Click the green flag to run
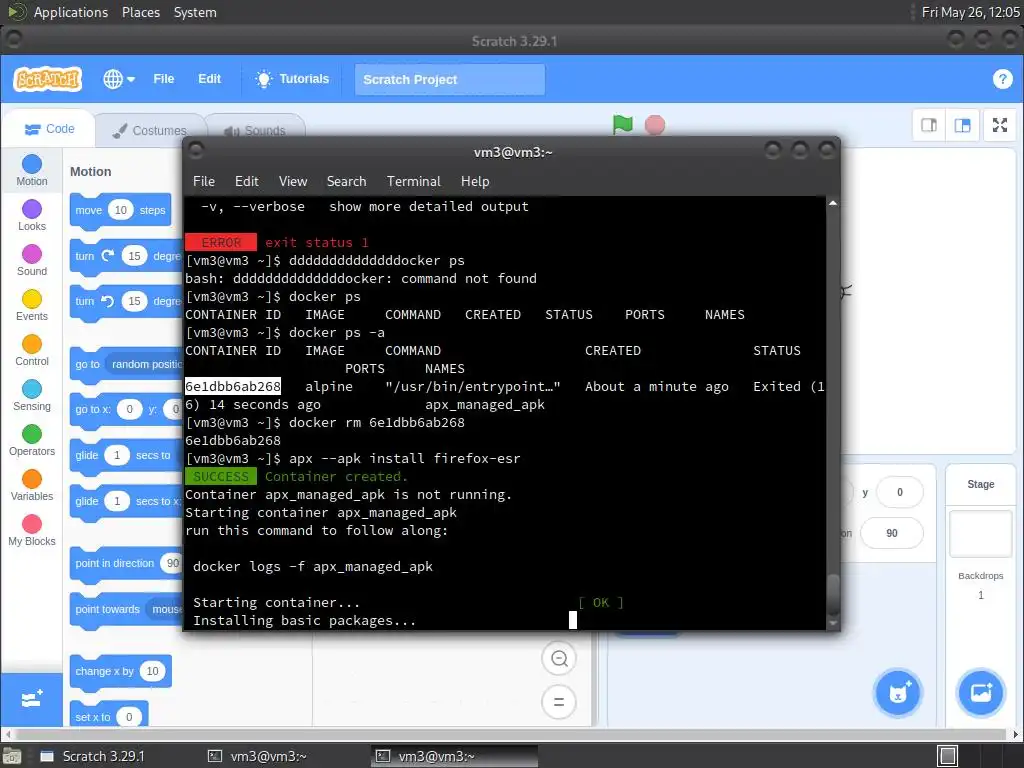Viewport: 1024px width, 768px height. tap(622, 124)
